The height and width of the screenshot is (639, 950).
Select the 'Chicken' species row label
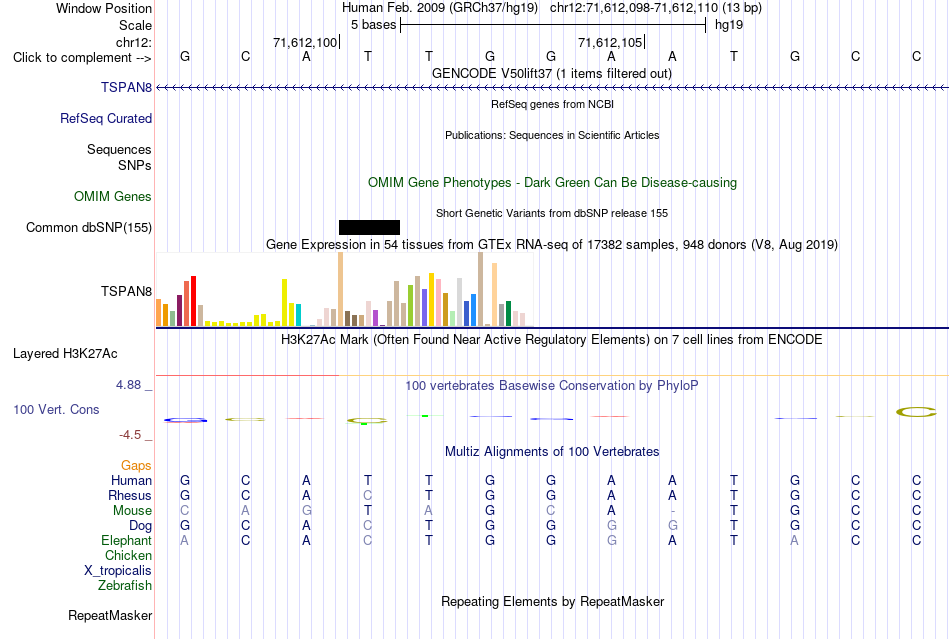[128, 555]
